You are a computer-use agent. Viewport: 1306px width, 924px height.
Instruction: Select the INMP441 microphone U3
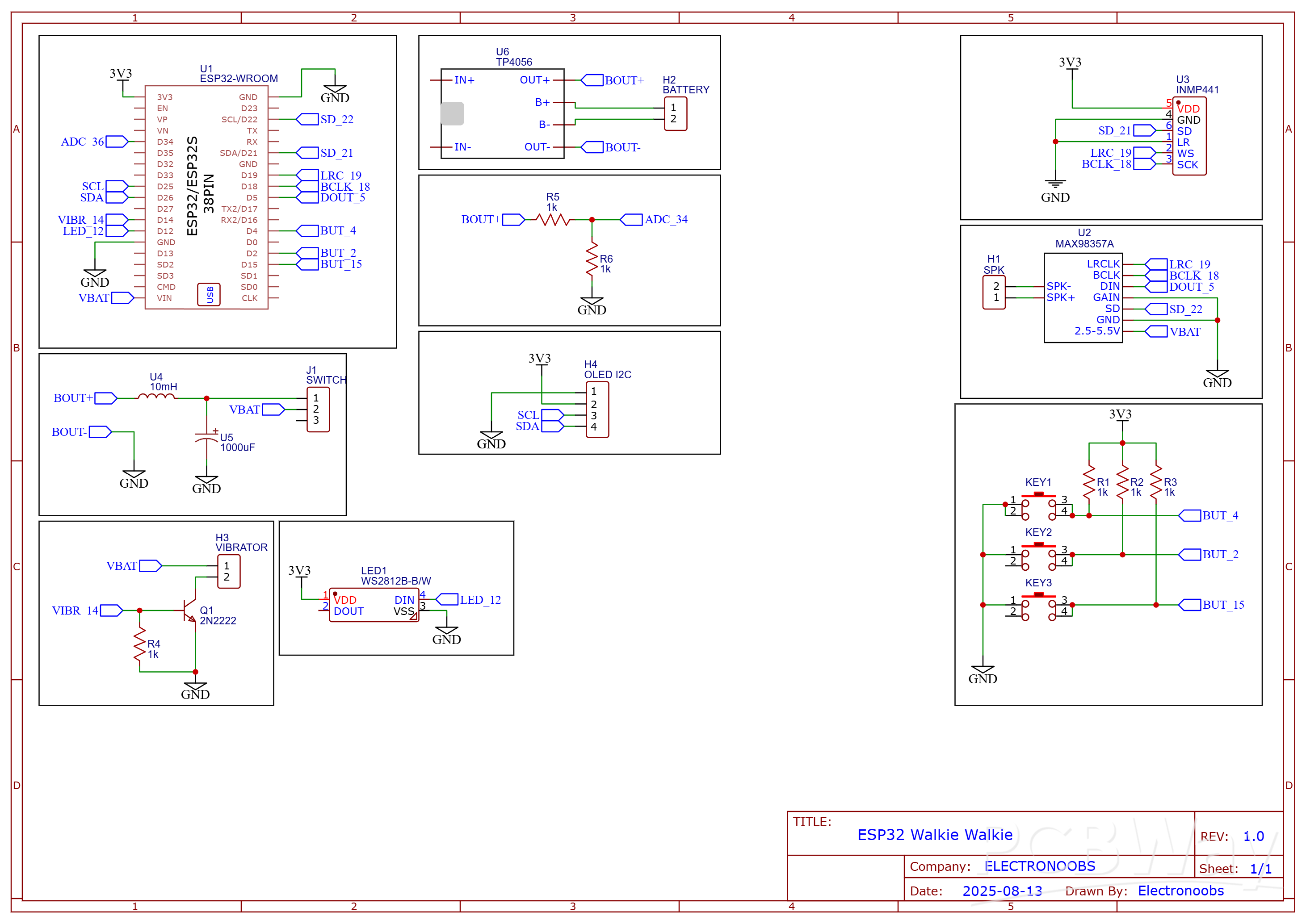(1189, 137)
